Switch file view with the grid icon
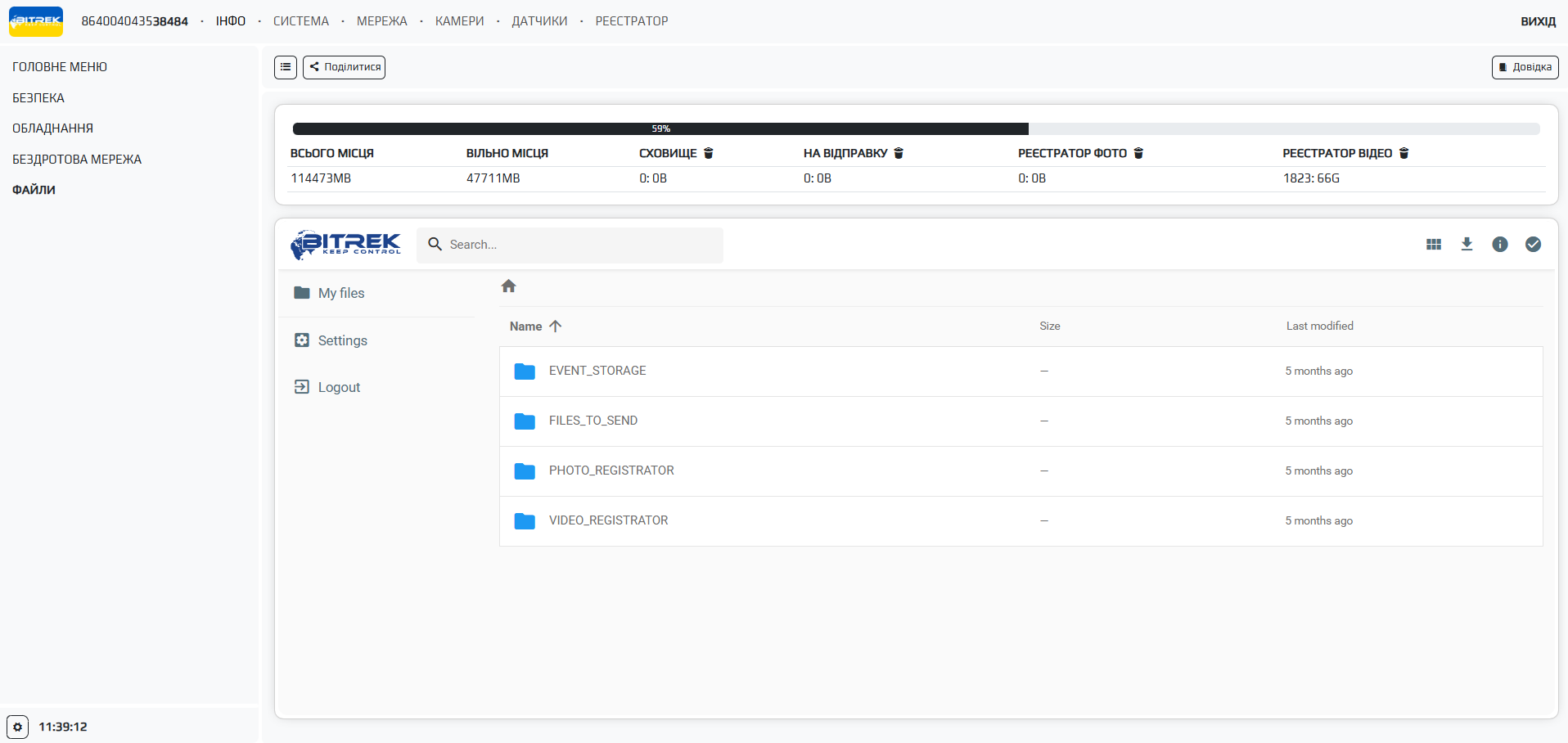 click(1434, 245)
